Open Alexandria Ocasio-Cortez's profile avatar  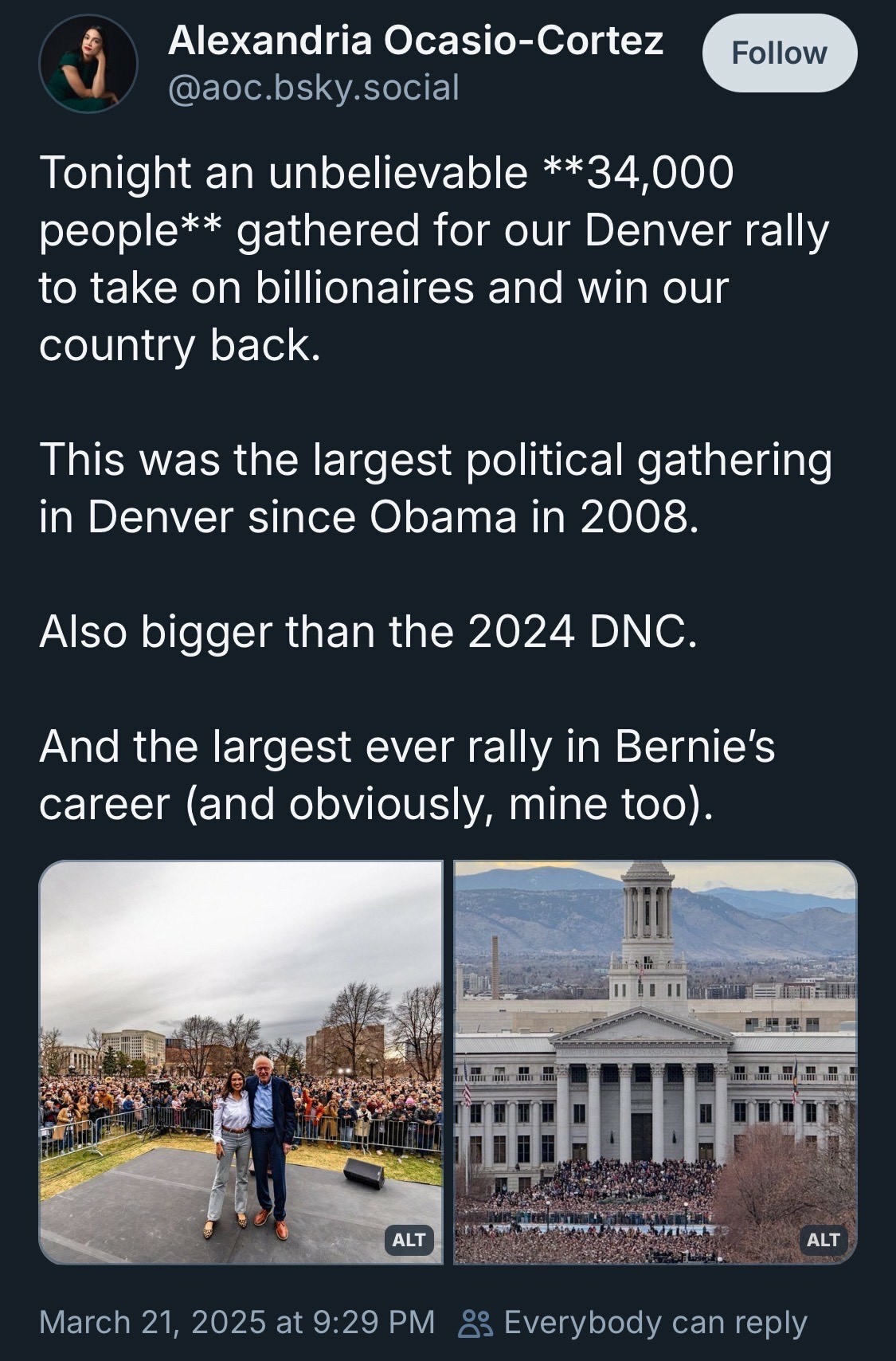click(x=88, y=65)
